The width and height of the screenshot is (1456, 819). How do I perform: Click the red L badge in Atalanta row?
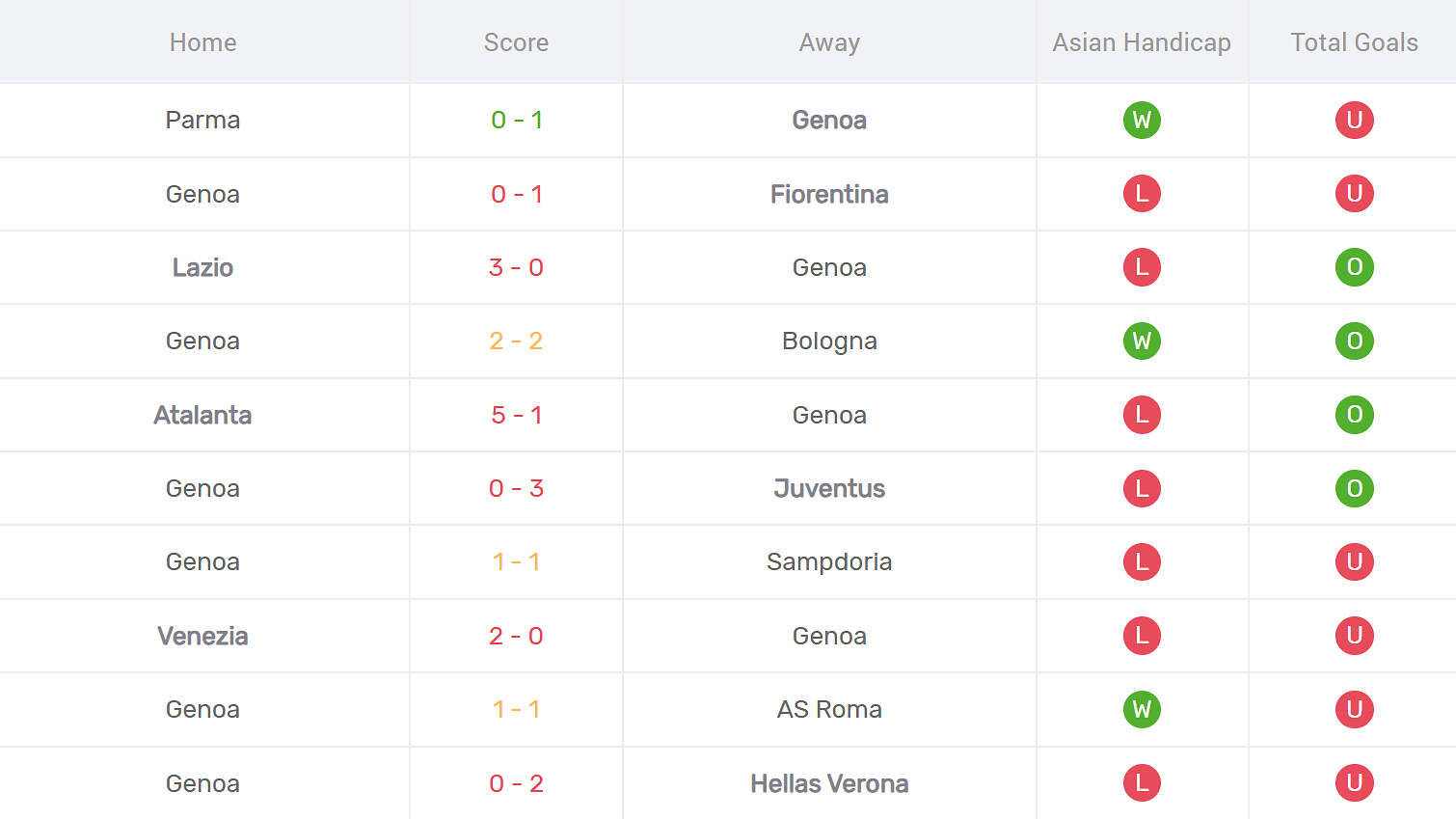tap(1142, 415)
